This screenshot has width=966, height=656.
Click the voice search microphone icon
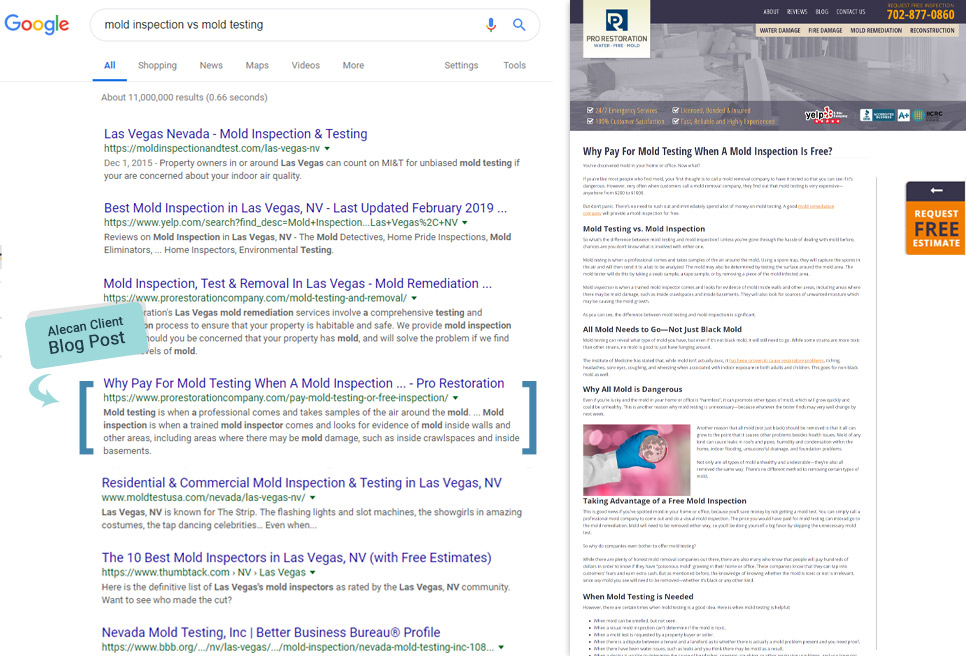[x=491, y=25]
